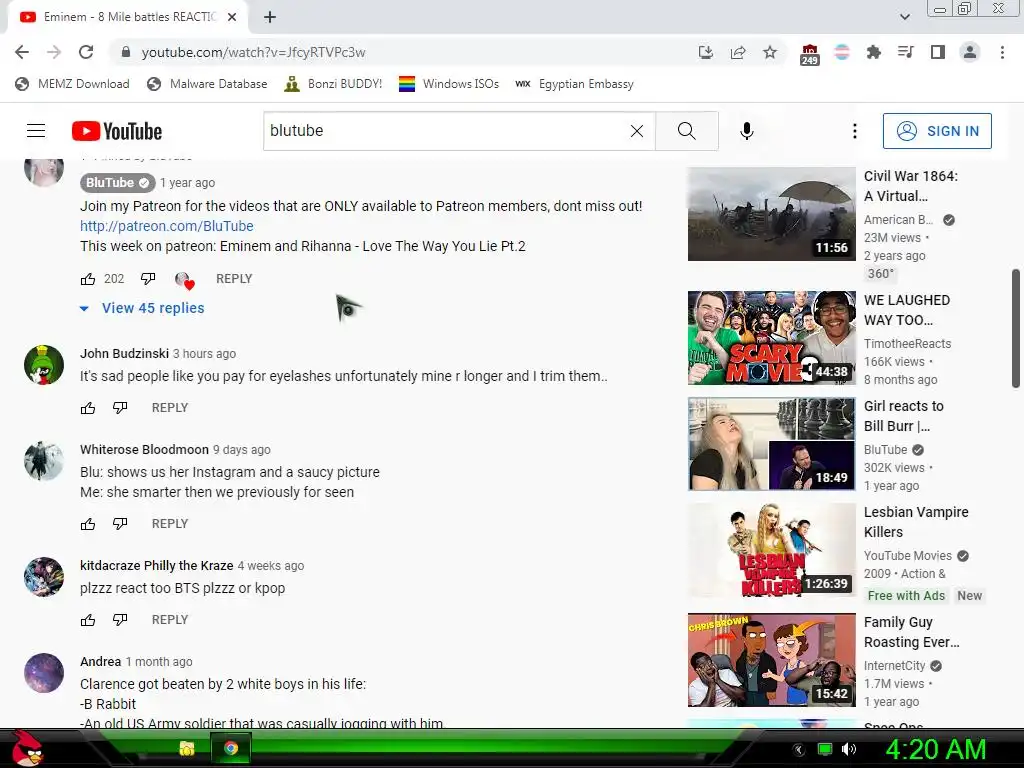
Task: Open the Scary Movie reaction thumbnail
Action: click(771, 338)
